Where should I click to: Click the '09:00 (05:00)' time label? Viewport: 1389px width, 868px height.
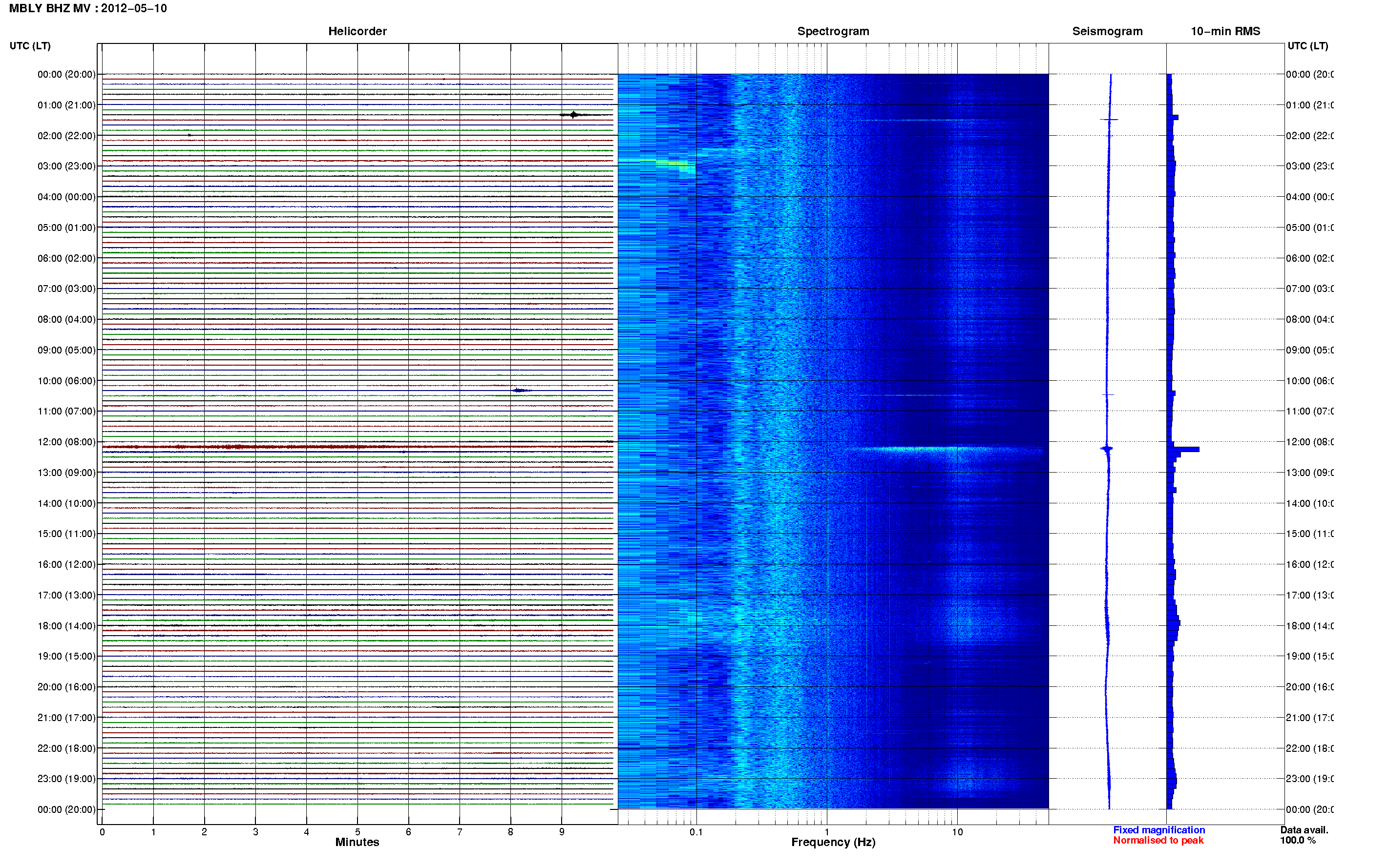click(66, 350)
